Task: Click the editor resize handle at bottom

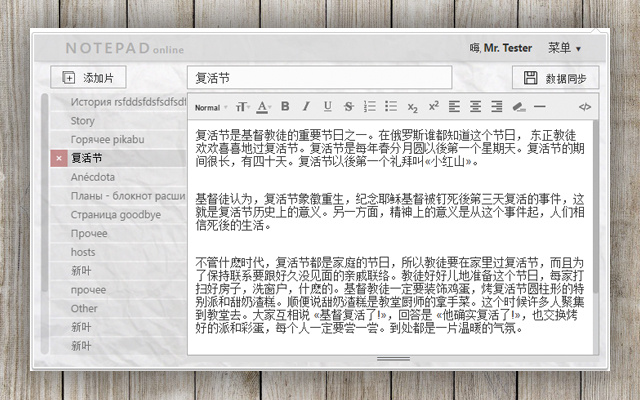Action: [x=393, y=359]
